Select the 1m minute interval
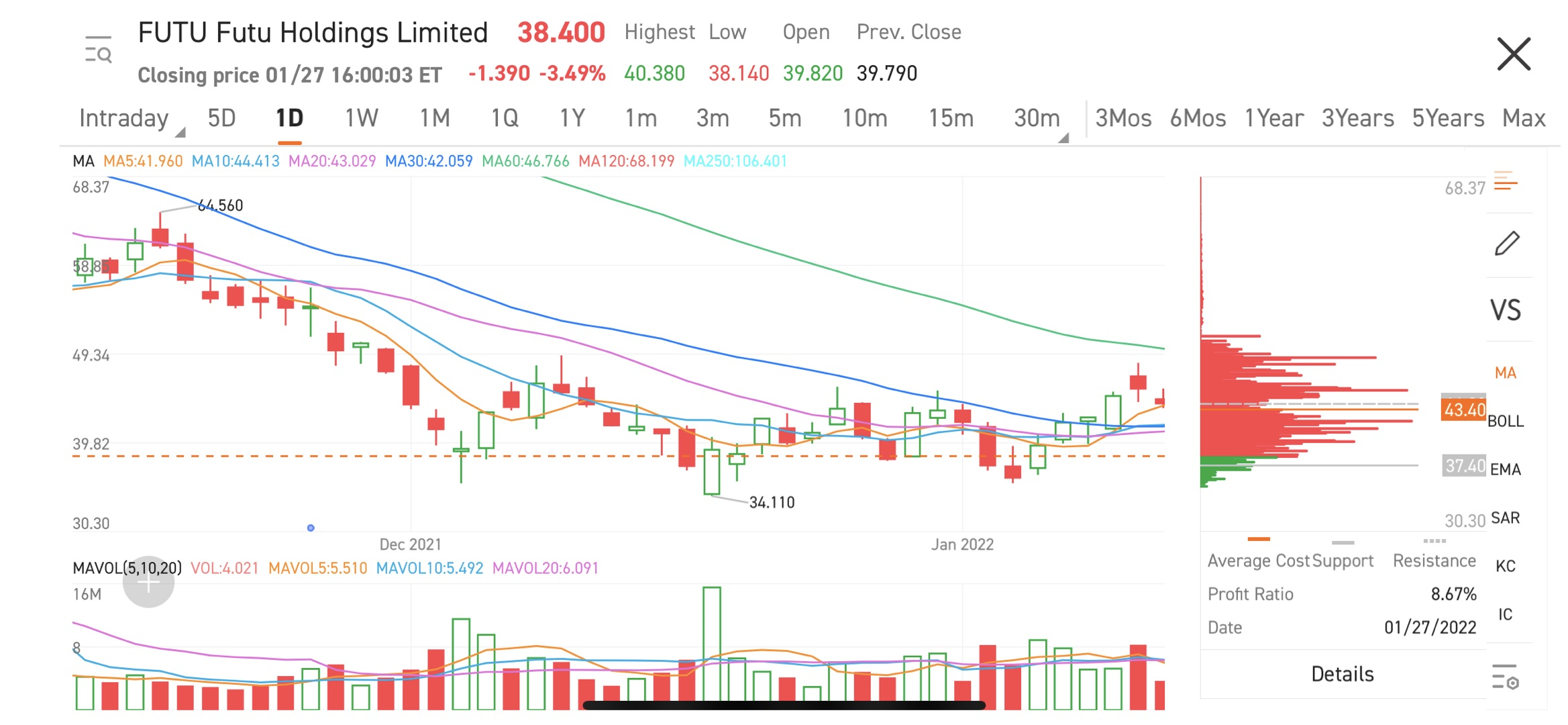This screenshot has width=1568, height=725. [x=641, y=118]
